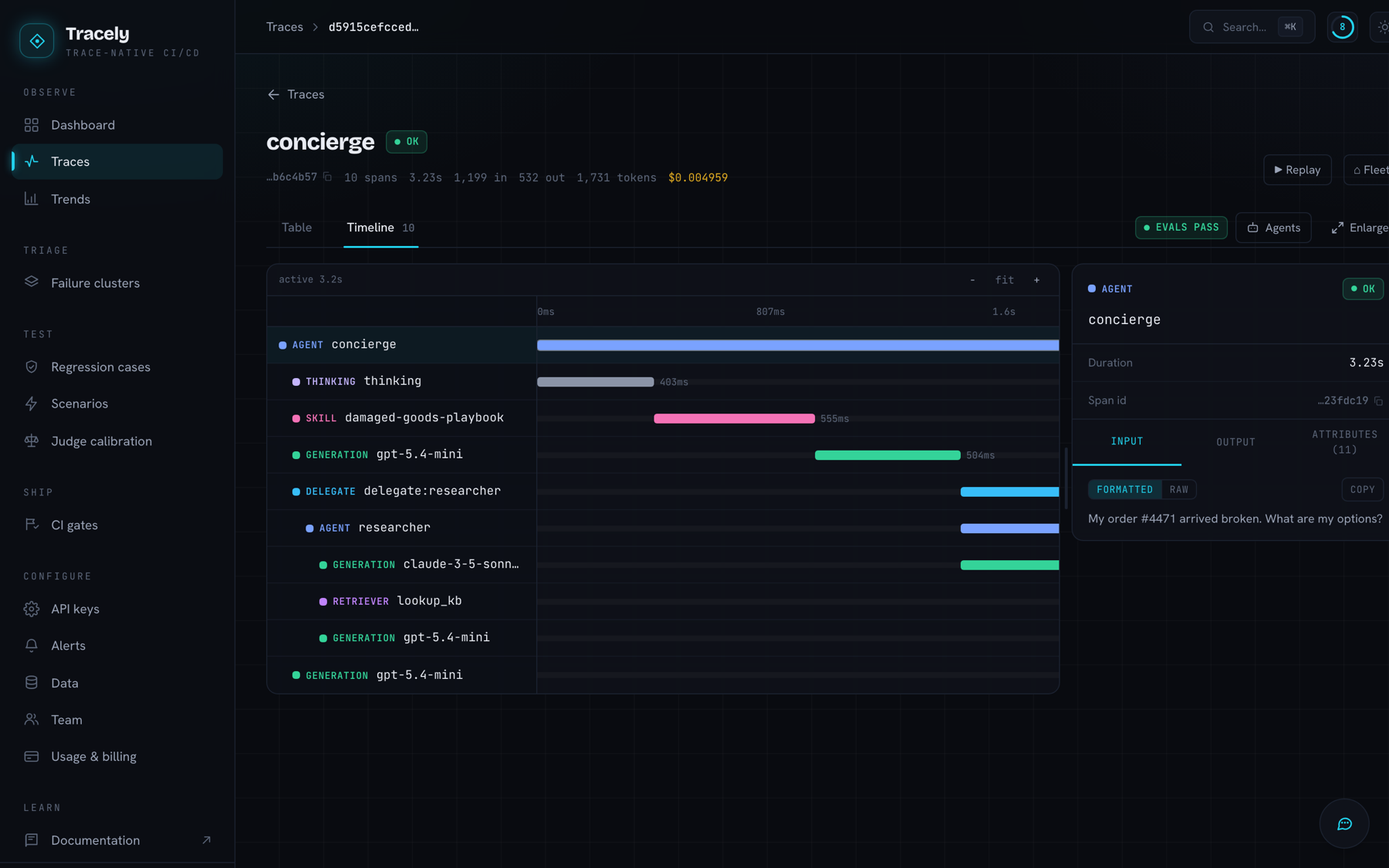Open Documentation link

(117, 840)
